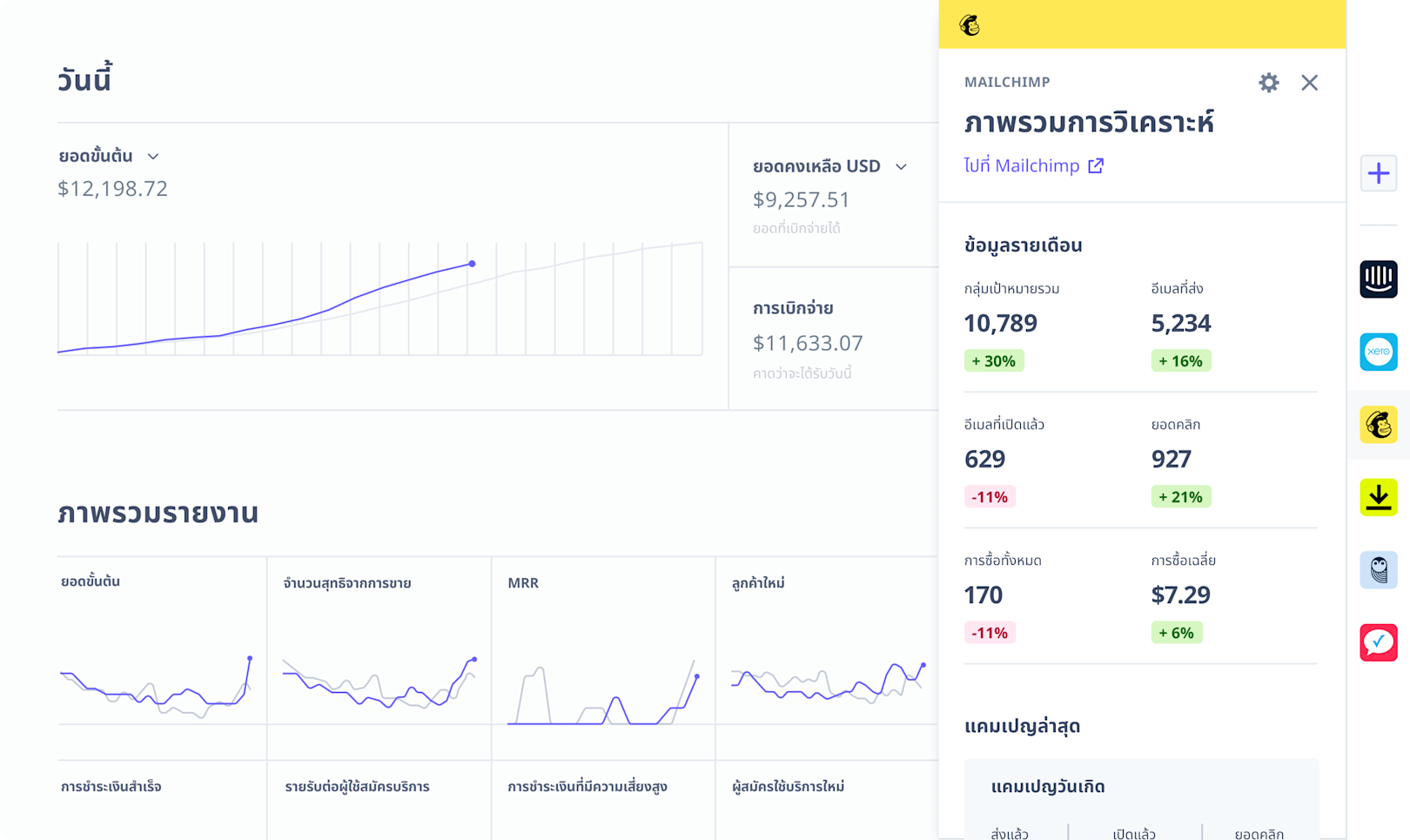Open the MRR report chart
1410x840 pixels.
[604, 692]
